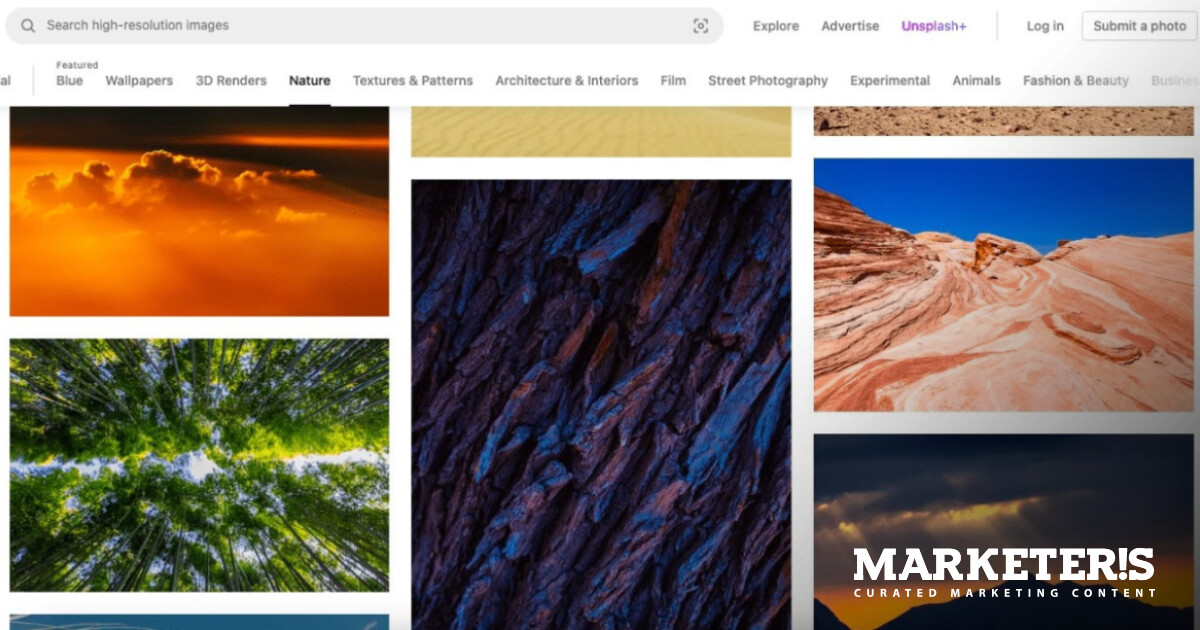Open the Advertise link

click(x=850, y=26)
